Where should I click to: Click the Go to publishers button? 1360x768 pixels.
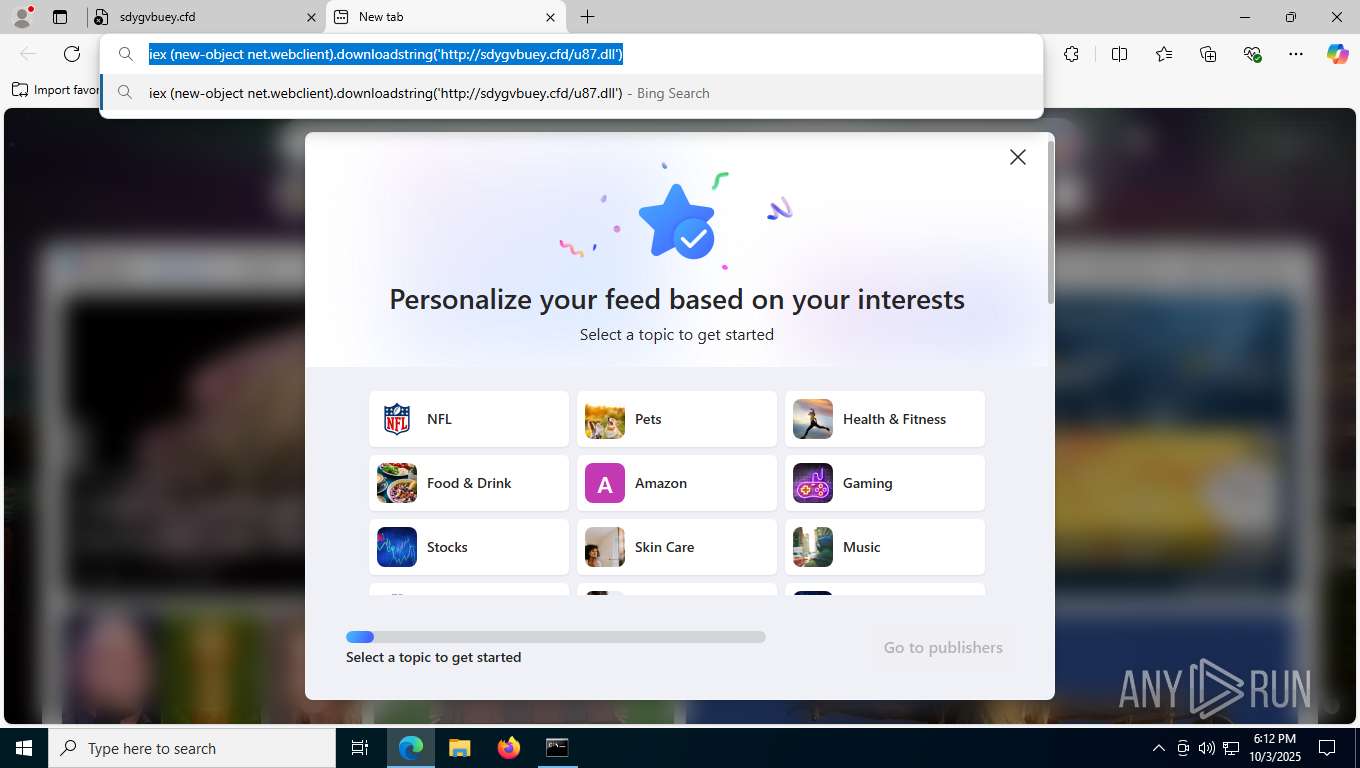[943, 647]
